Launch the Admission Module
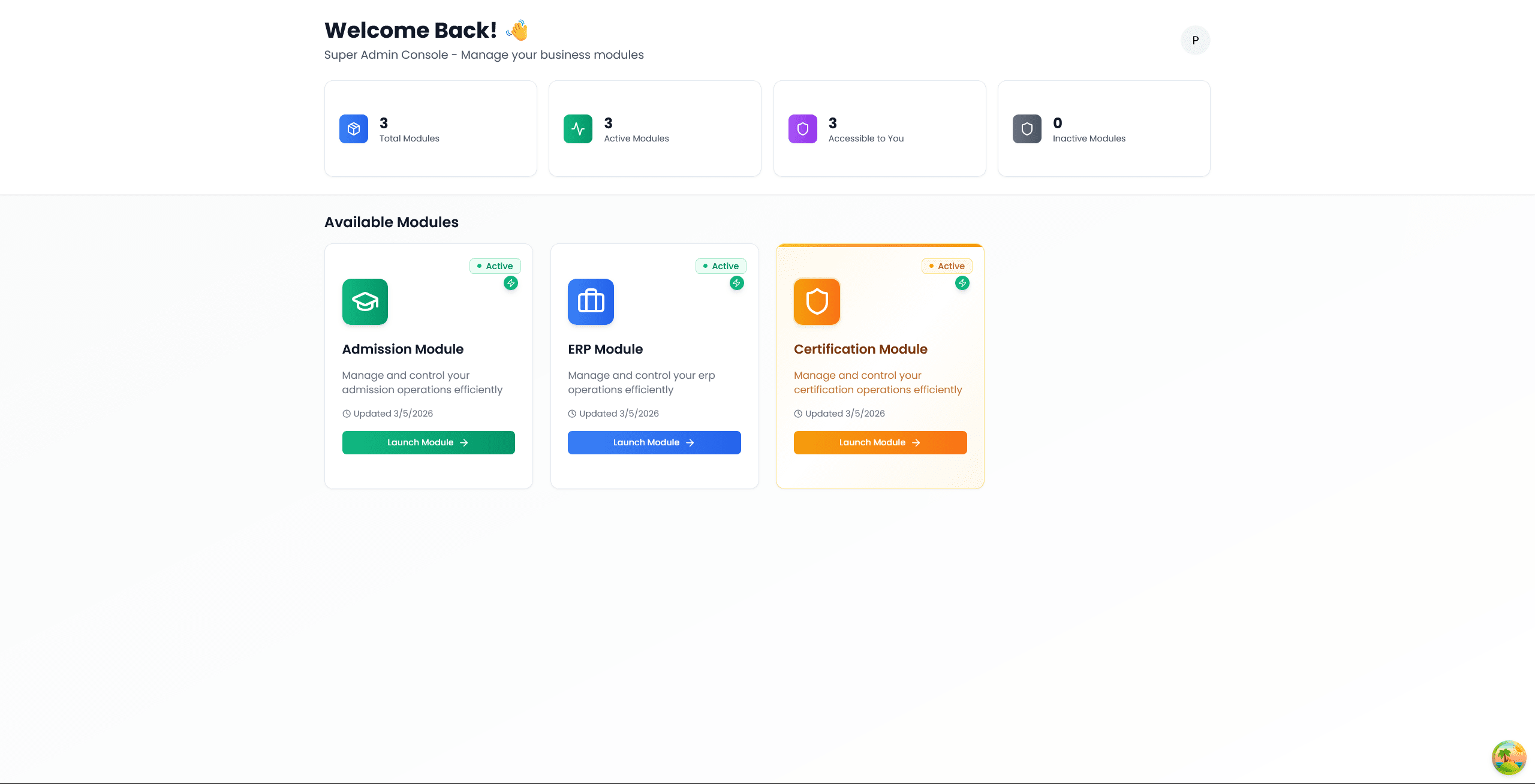 point(428,442)
